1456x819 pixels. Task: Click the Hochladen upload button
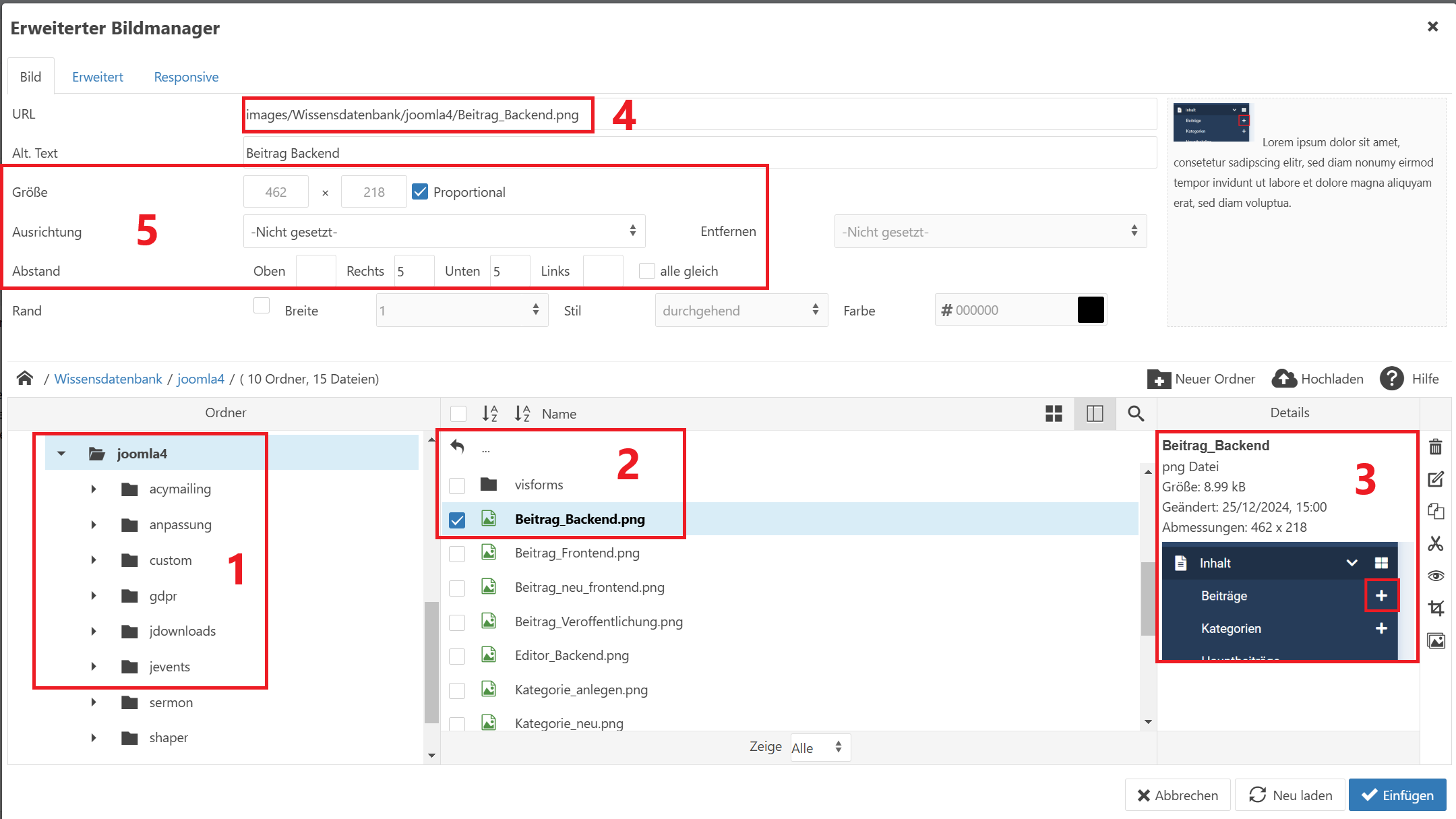pos(1317,379)
